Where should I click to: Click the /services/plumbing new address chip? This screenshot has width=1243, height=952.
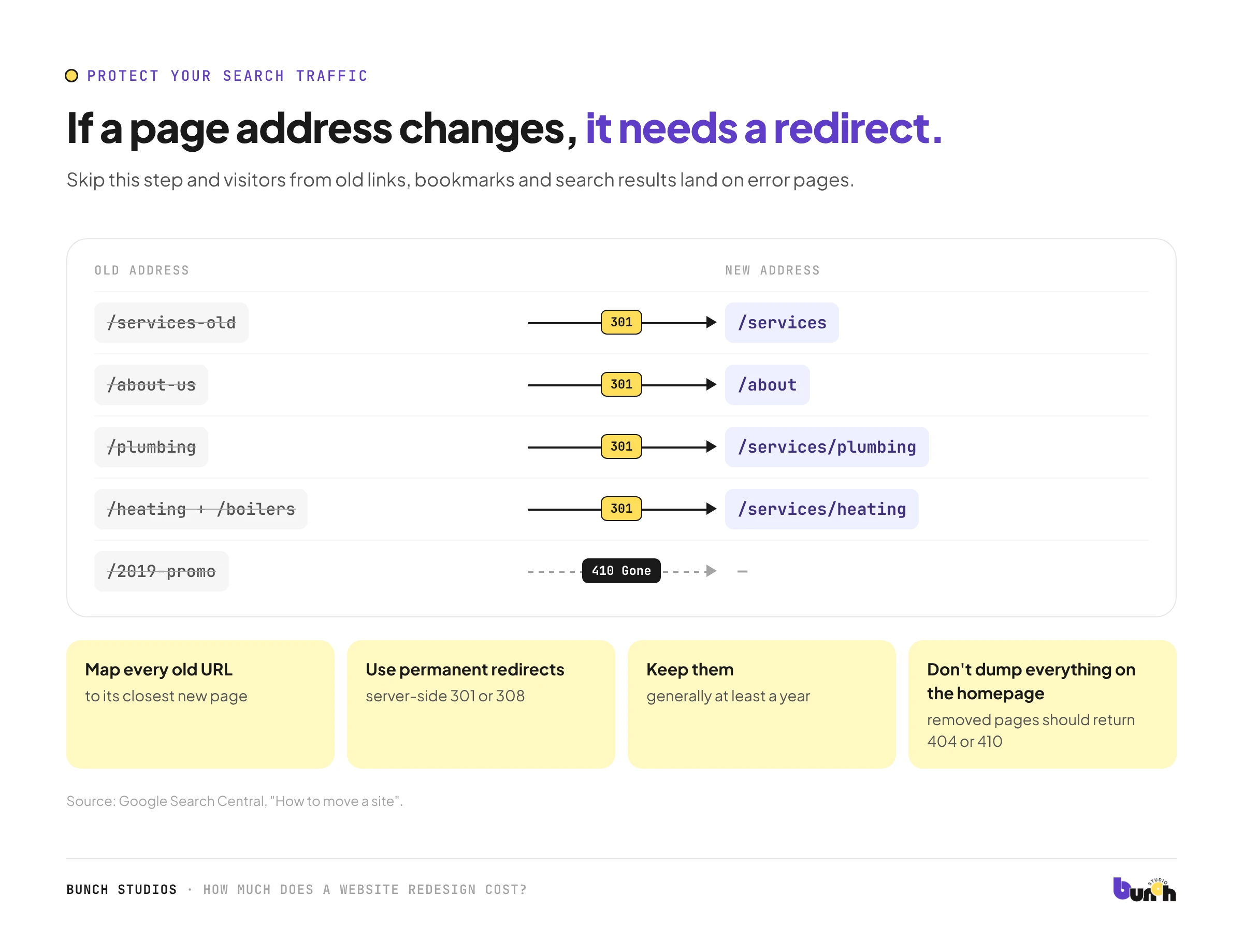[x=827, y=447]
